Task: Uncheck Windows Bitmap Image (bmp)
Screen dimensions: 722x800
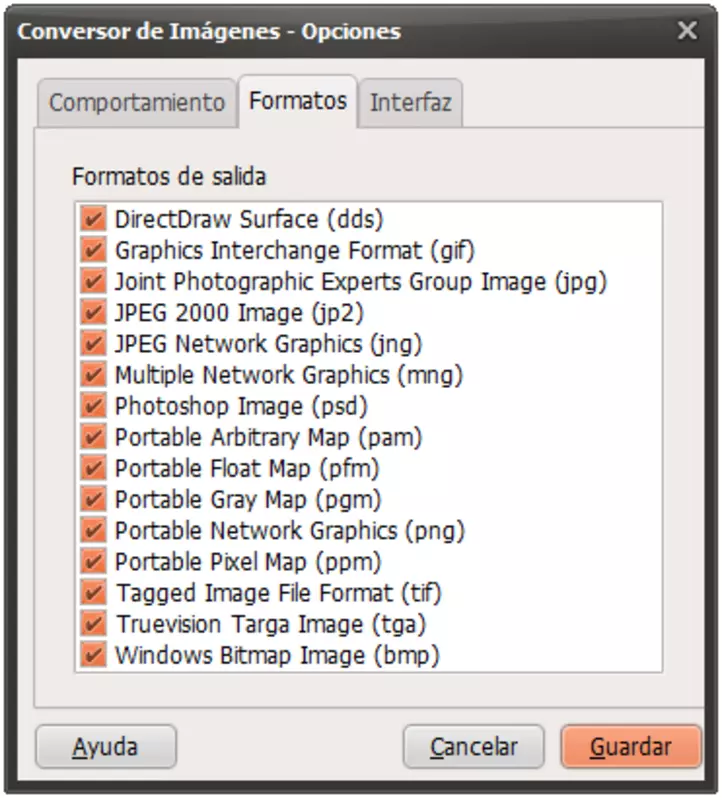Action: click(93, 655)
